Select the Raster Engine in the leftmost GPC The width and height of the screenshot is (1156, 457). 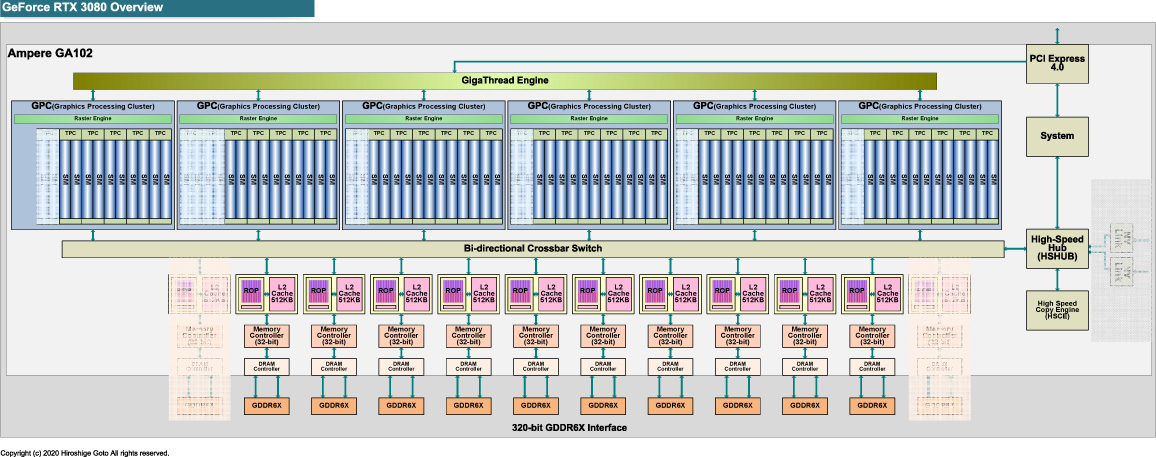(x=93, y=119)
